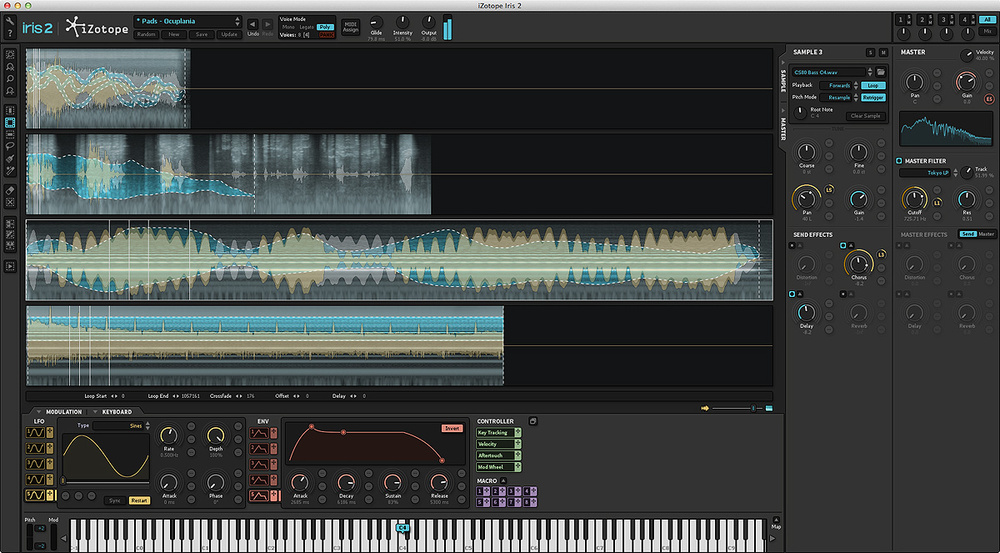Open help with the question mark icon
Viewport: 1000px width, 553px height.
(x=10, y=34)
